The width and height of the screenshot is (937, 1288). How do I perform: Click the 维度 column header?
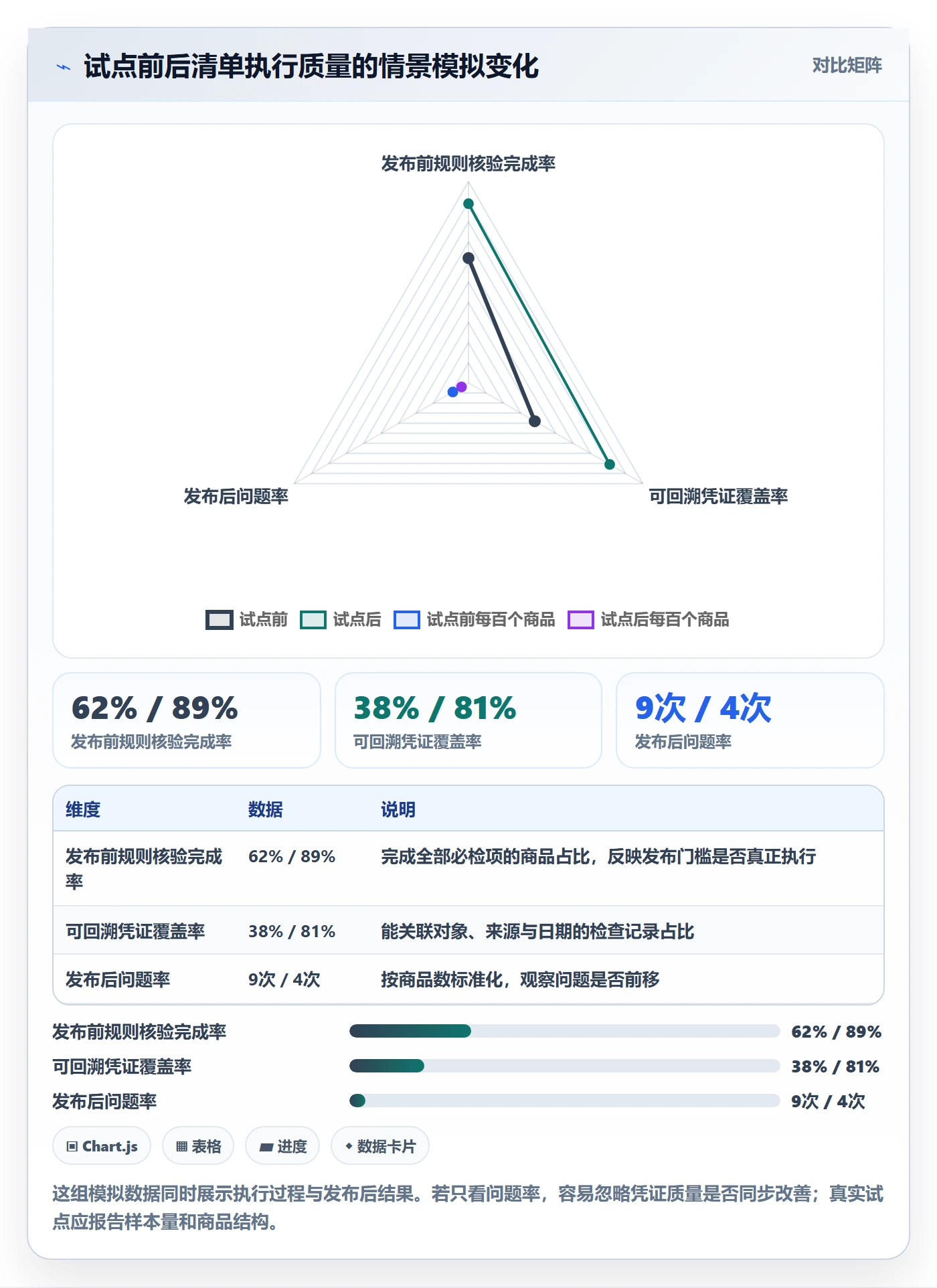click(x=83, y=809)
